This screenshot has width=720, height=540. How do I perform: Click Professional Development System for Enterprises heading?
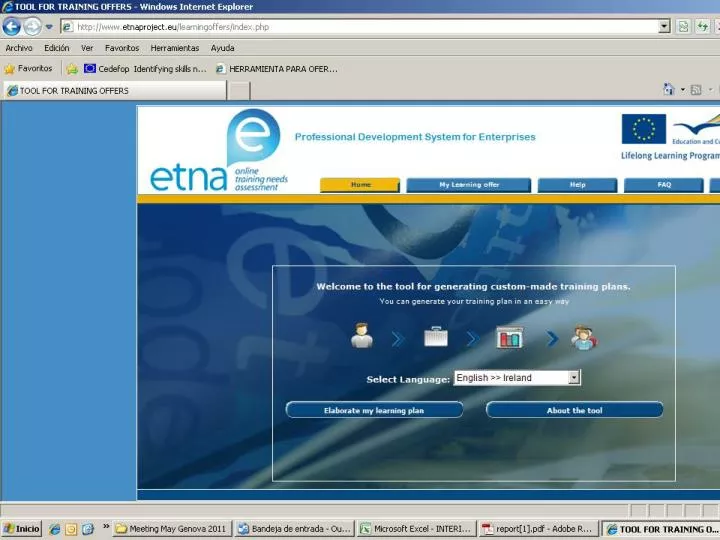pos(415,137)
